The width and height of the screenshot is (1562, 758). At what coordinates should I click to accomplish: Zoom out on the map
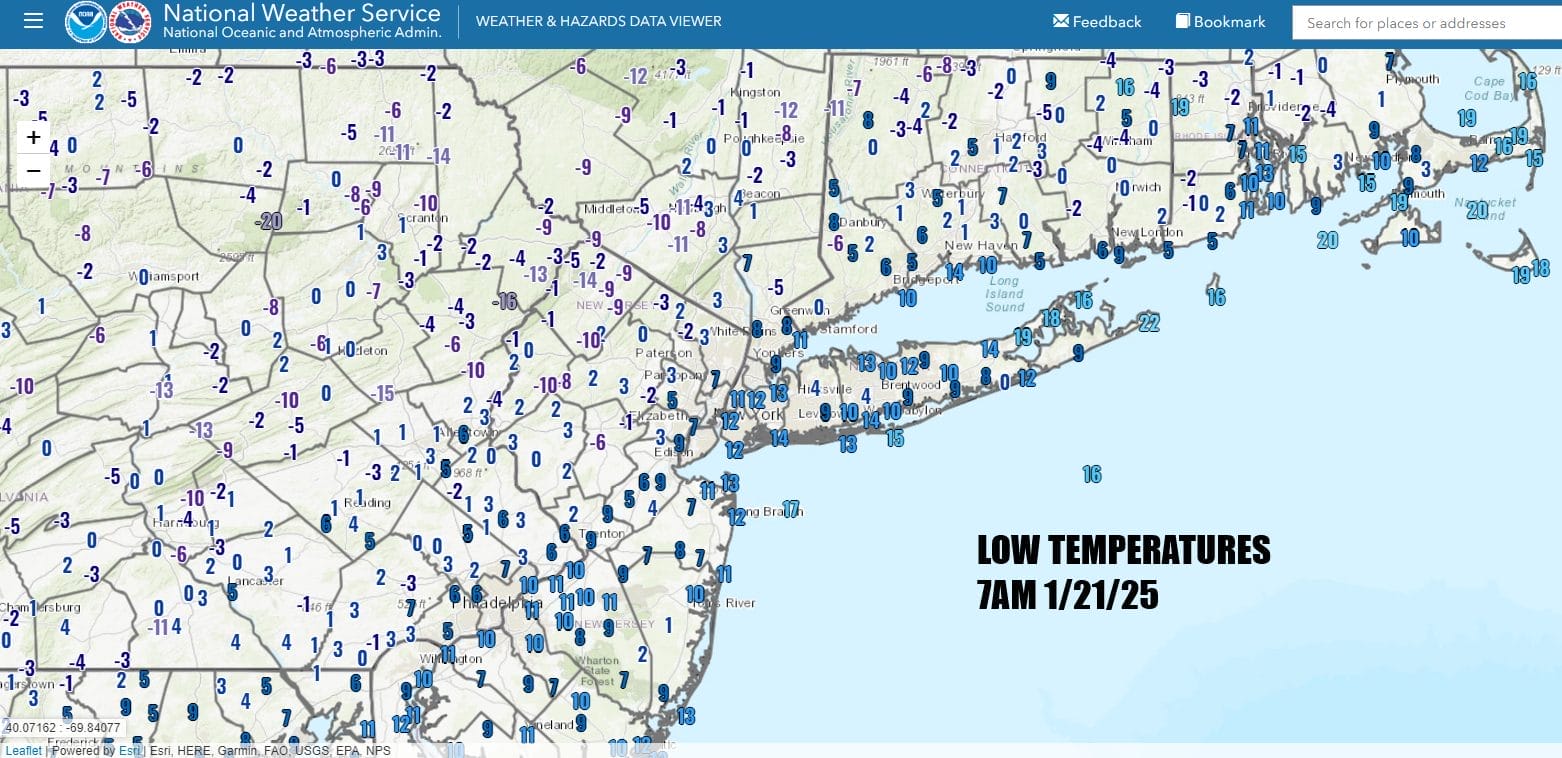(x=34, y=171)
